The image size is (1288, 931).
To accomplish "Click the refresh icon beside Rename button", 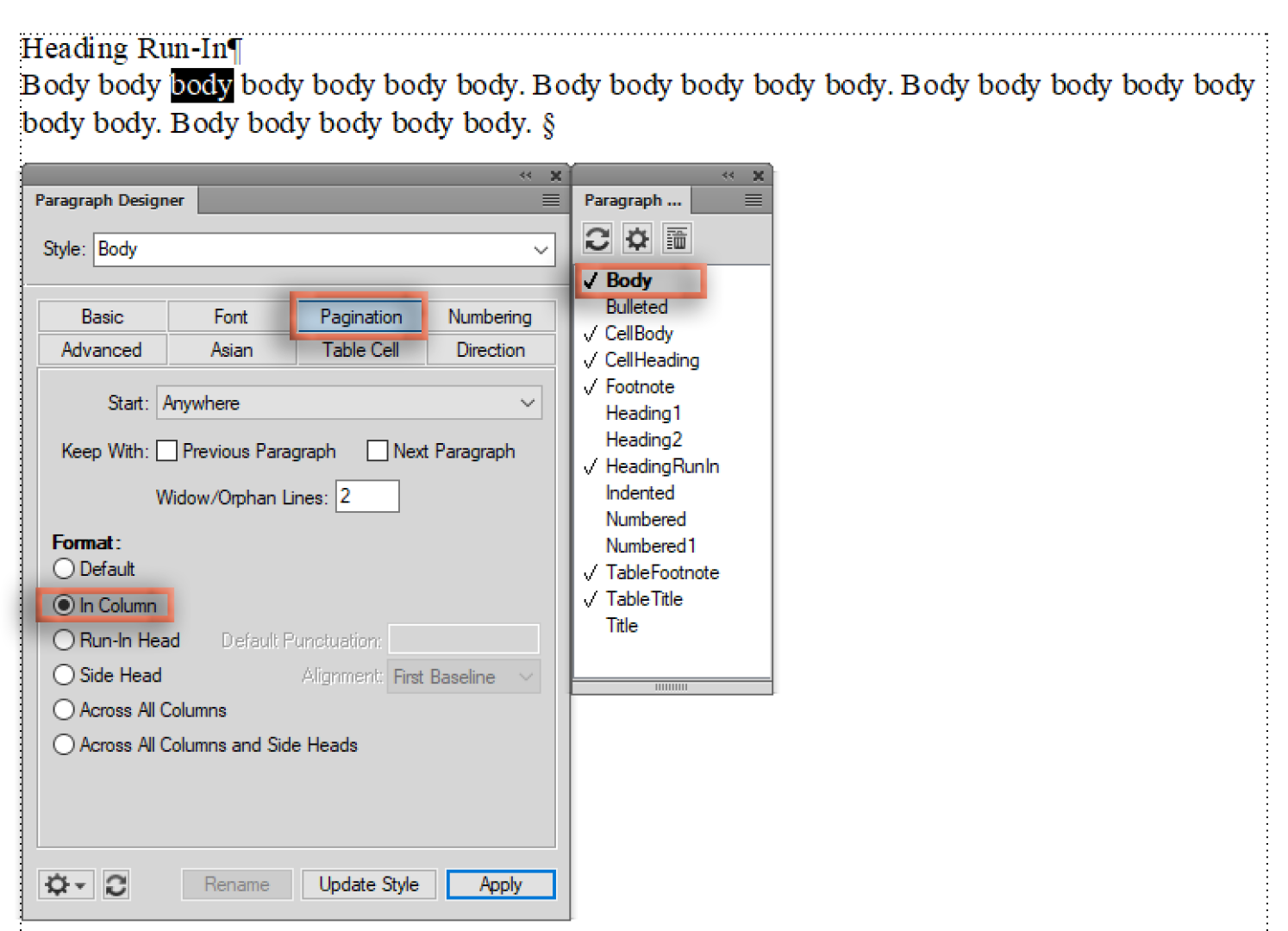I will click(x=116, y=884).
